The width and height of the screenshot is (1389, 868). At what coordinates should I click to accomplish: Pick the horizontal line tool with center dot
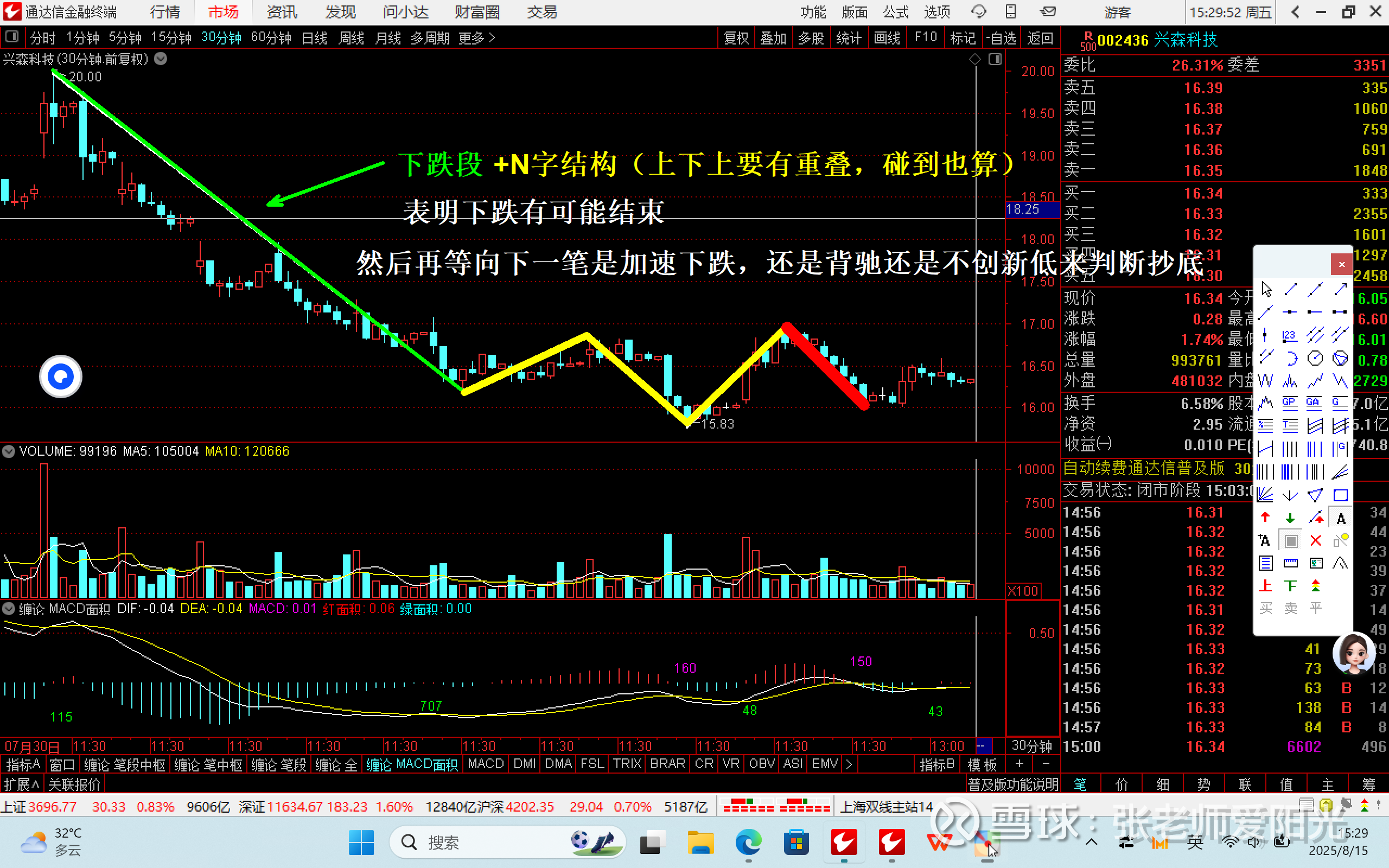click(x=1290, y=312)
